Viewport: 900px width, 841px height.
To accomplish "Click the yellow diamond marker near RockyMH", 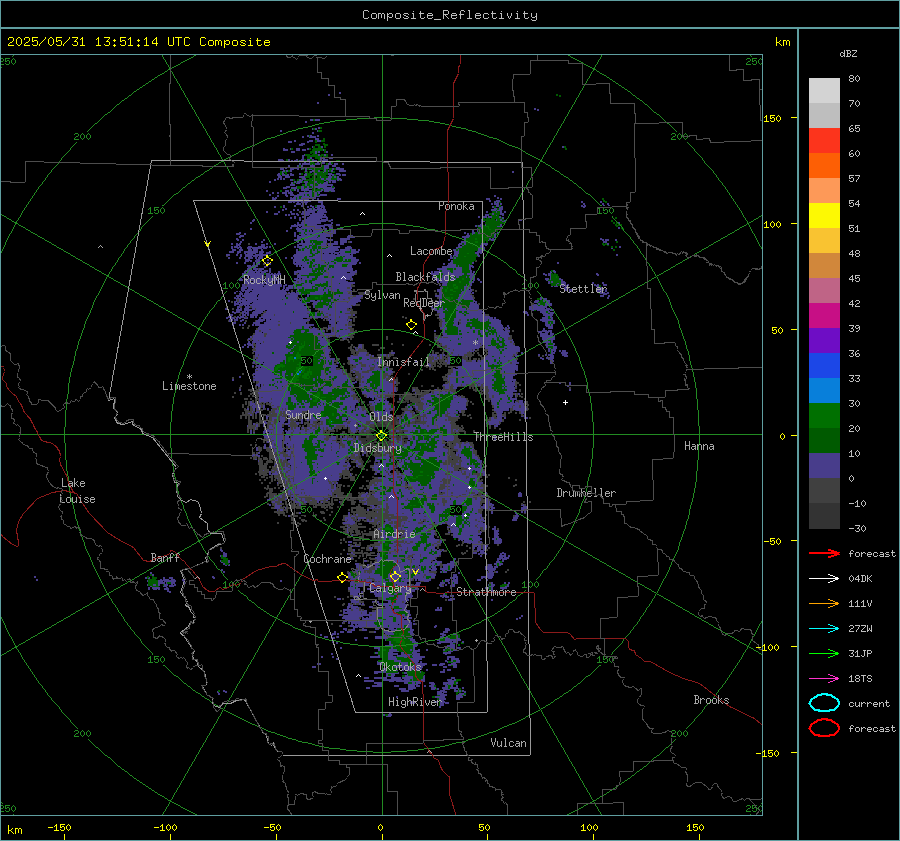I will [x=267, y=261].
